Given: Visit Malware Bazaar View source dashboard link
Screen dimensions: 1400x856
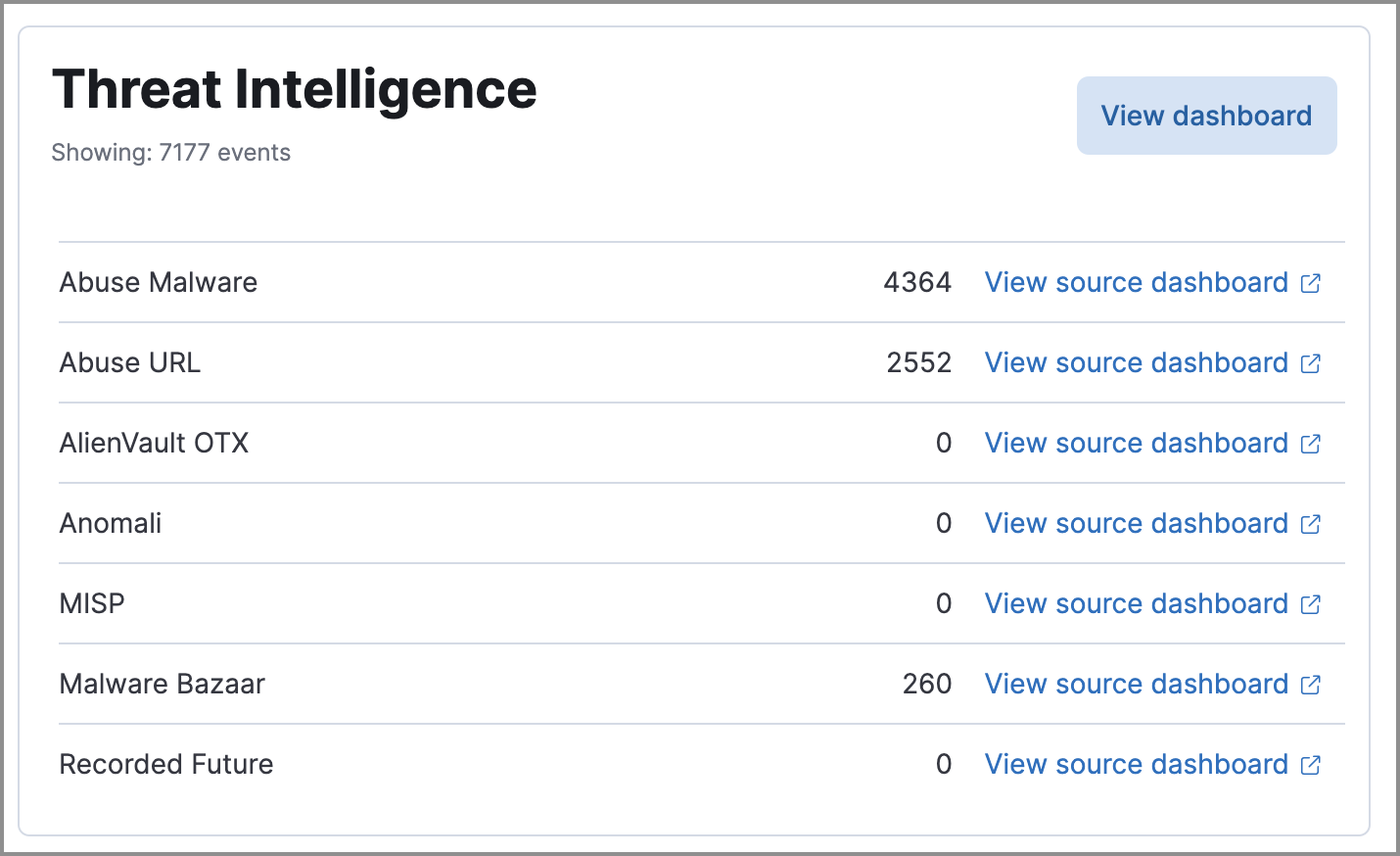Looking at the screenshot, I should [1136, 685].
